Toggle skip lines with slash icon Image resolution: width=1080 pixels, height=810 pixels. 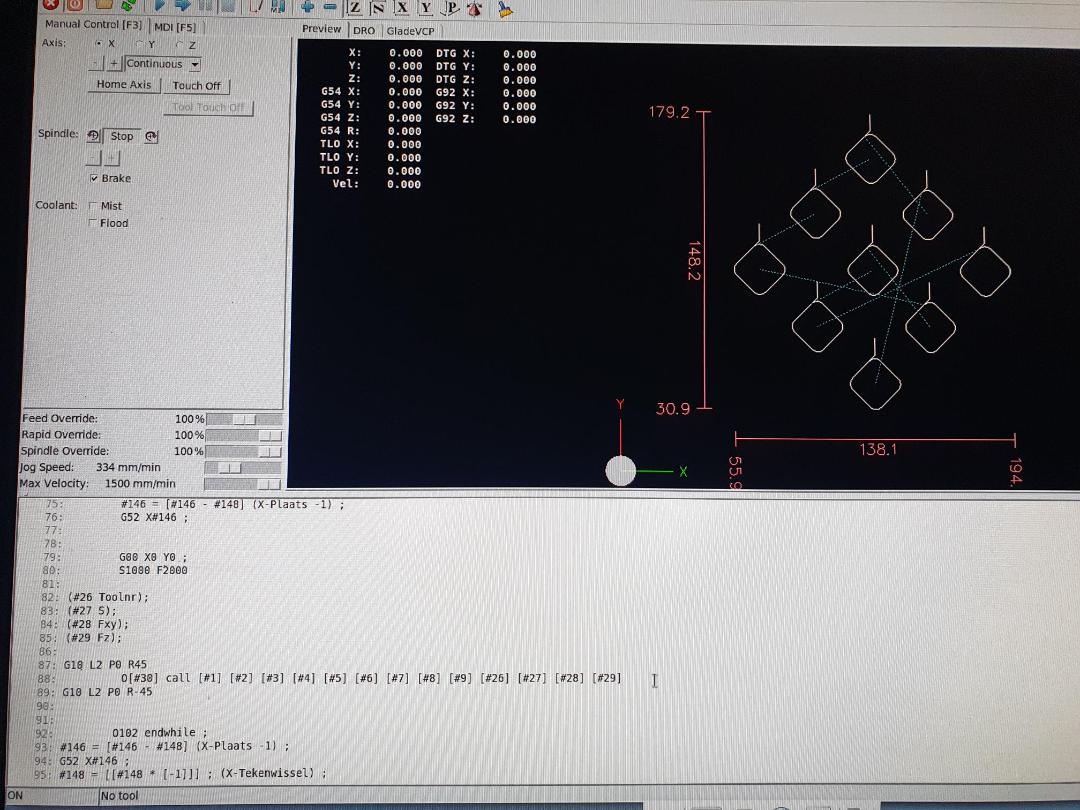(x=256, y=6)
